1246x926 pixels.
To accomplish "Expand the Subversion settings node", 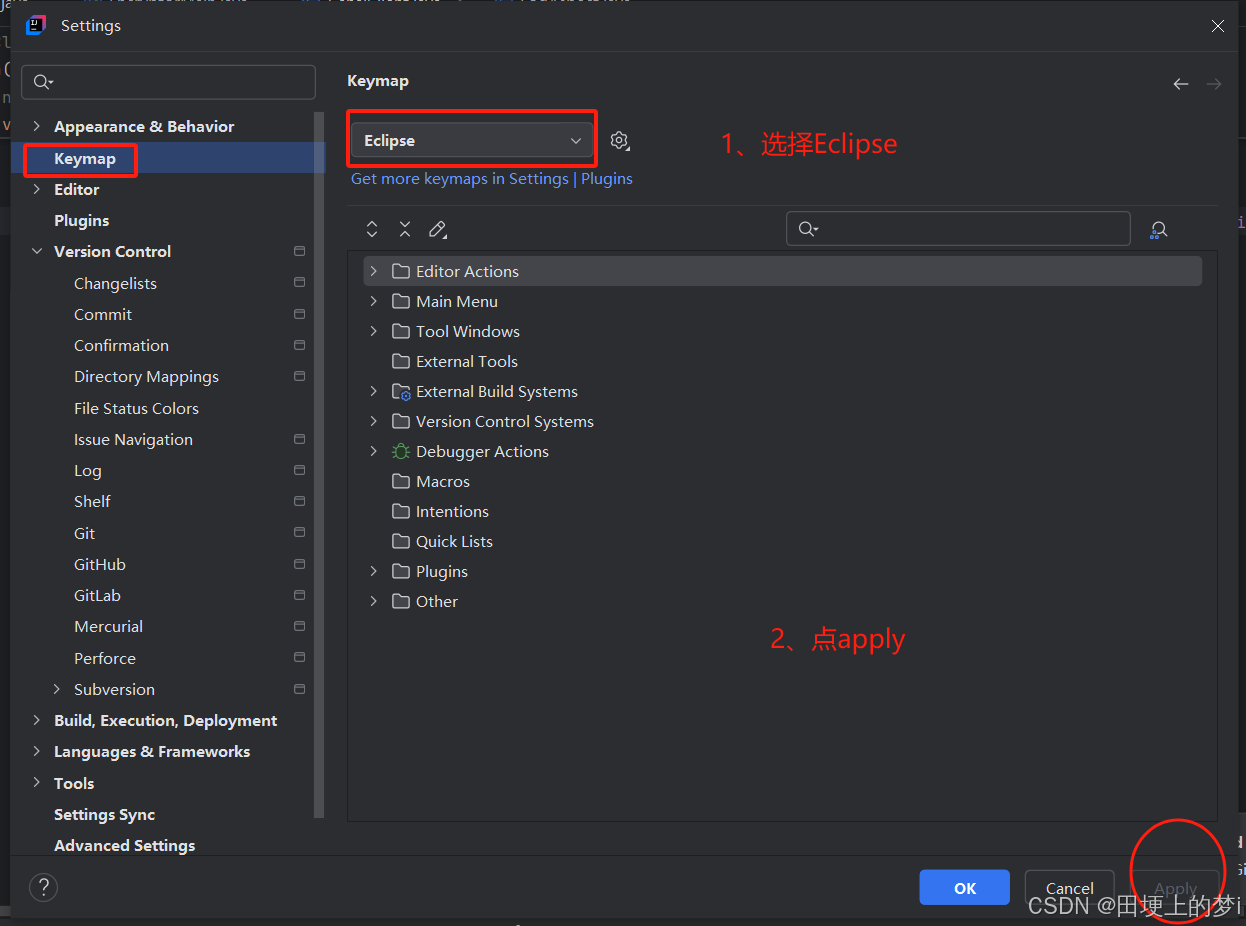I will click(x=57, y=689).
